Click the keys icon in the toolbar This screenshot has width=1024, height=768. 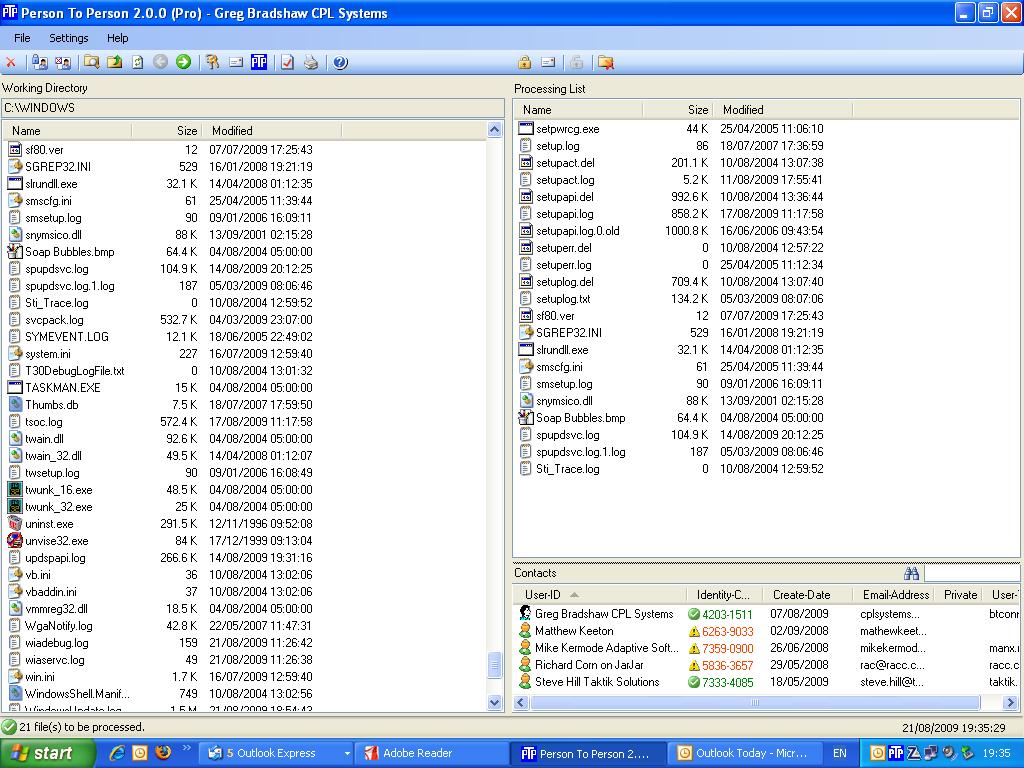[212, 62]
